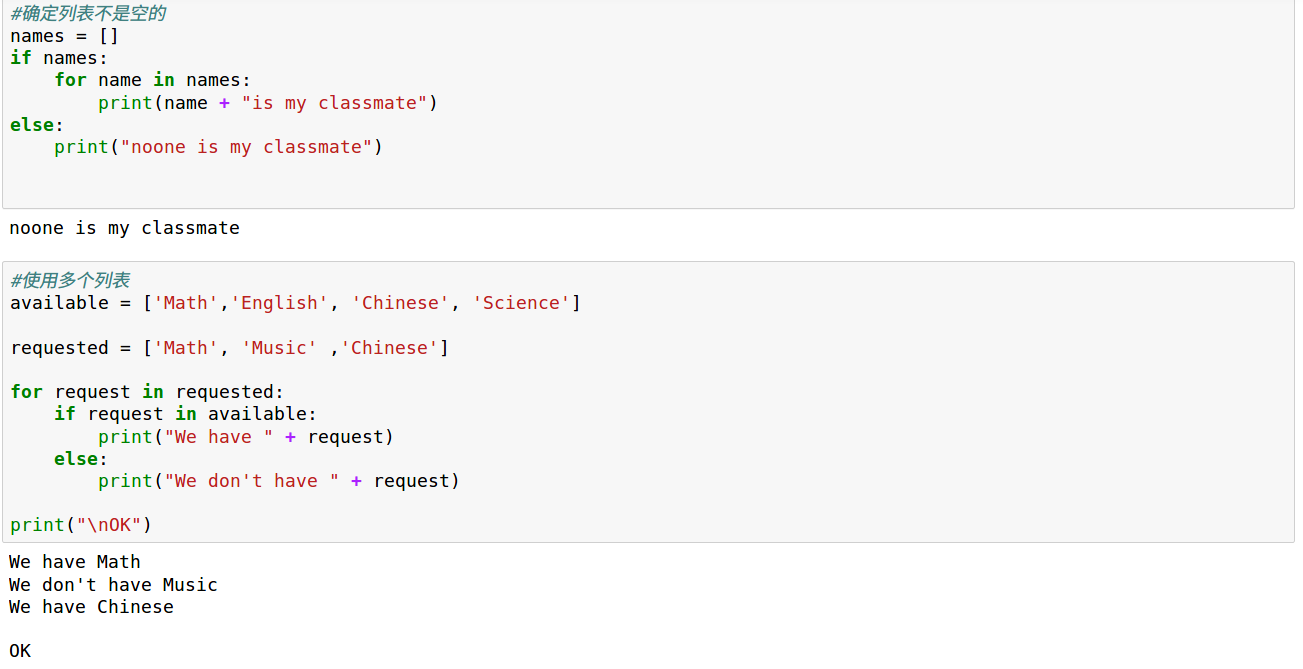Image resolution: width=1303 pixels, height=669 pixels.
Task: Click the 'requested' list assignment line
Action: (x=229, y=348)
